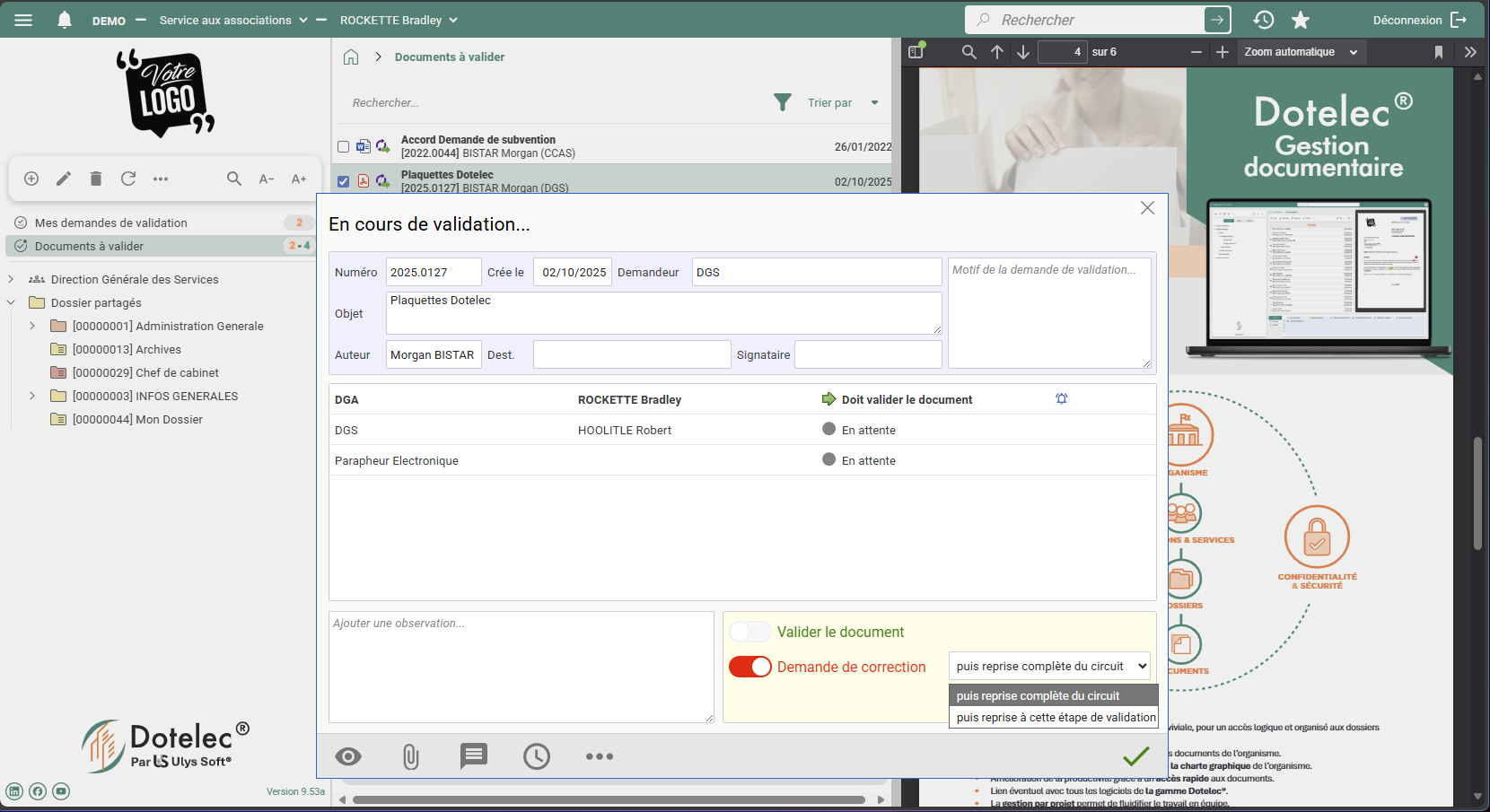Click the Ajouter une observation text field
Viewport: 1490px width, 812px height.
click(x=521, y=667)
